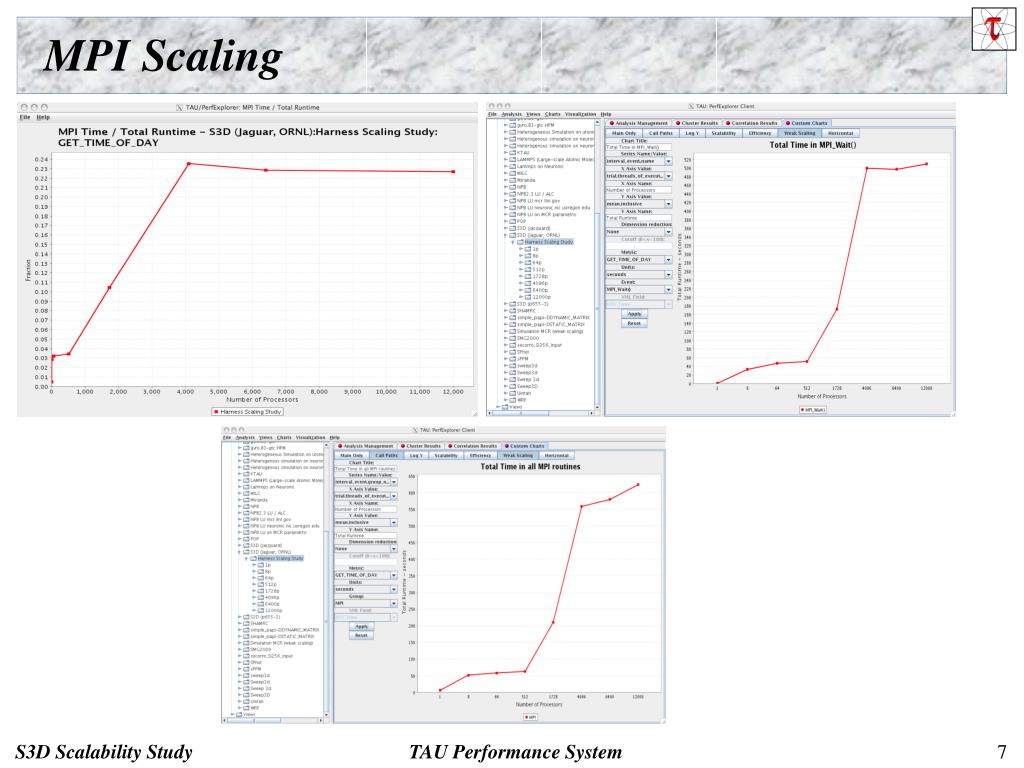Image resolution: width=1024 pixels, height=768 pixels.
Task: Toggle Horizontal in MPI_Wait window
Action: tap(840, 133)
